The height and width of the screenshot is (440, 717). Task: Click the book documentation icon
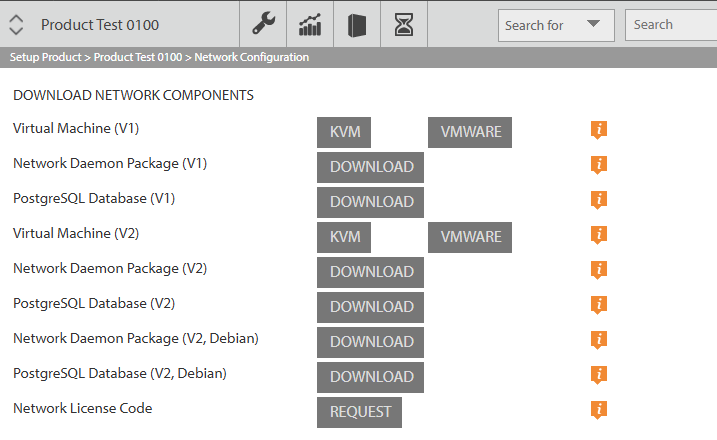point(357,25)
